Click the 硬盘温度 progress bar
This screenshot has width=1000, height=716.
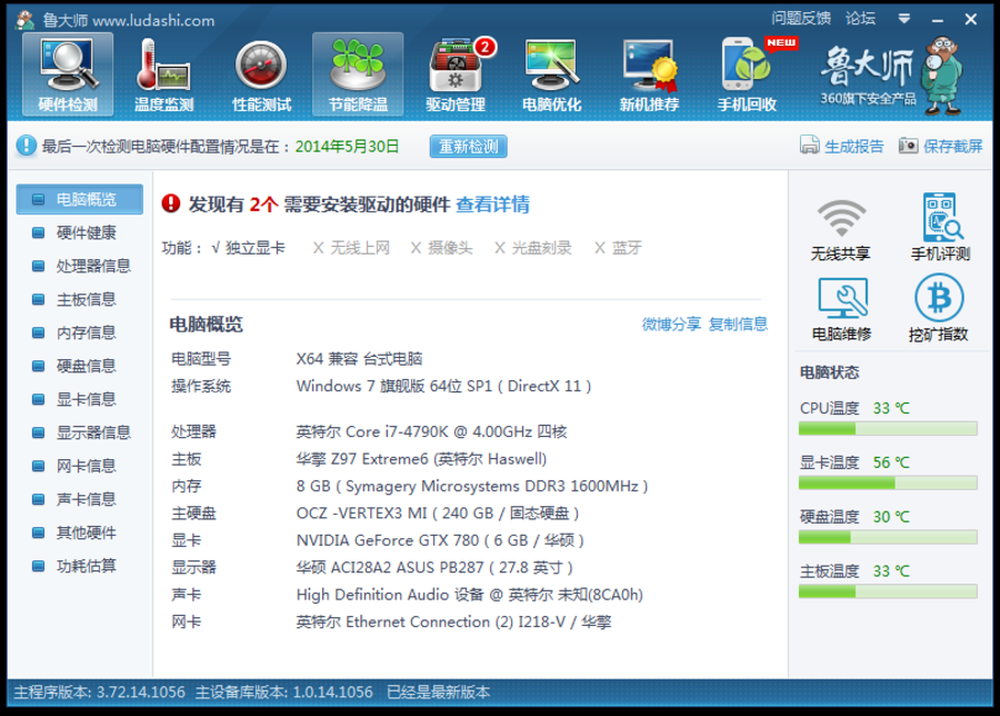[x=888, y=537]
